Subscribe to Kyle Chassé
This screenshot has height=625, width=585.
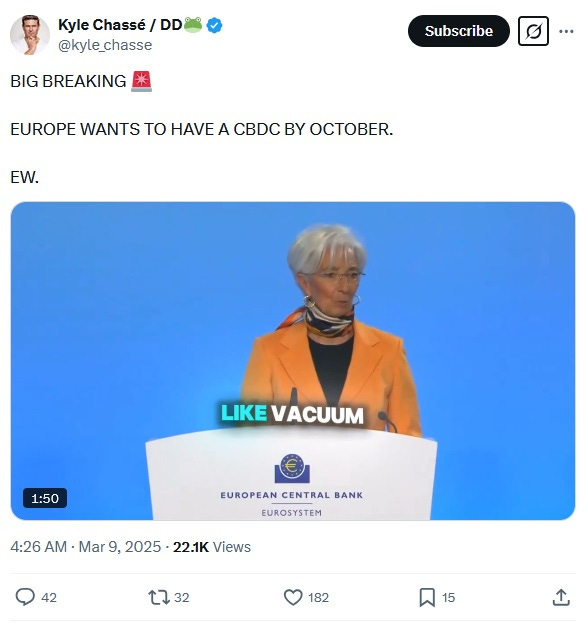[459, 31]
